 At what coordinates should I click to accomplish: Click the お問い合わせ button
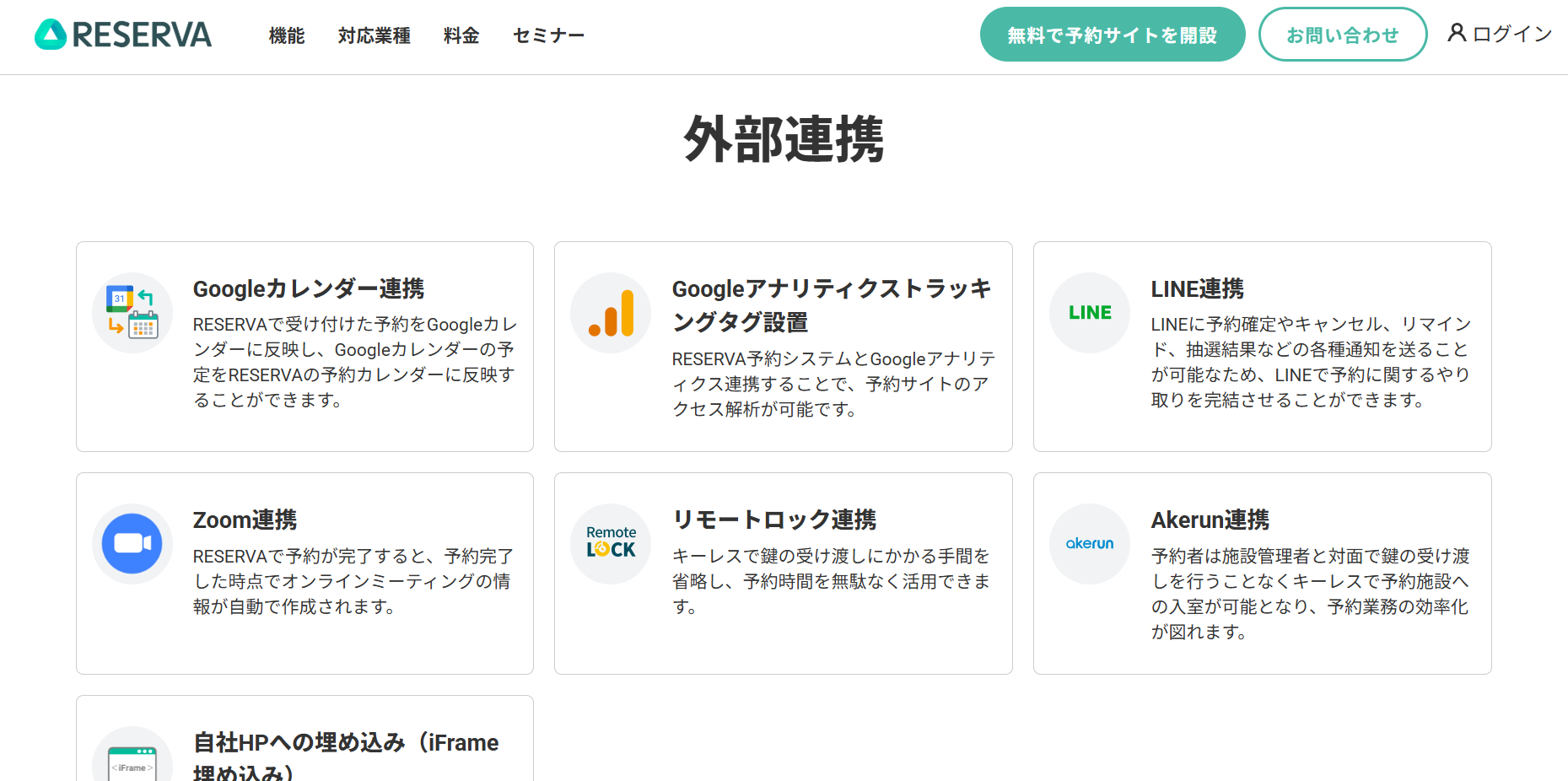coord(1343,35)
